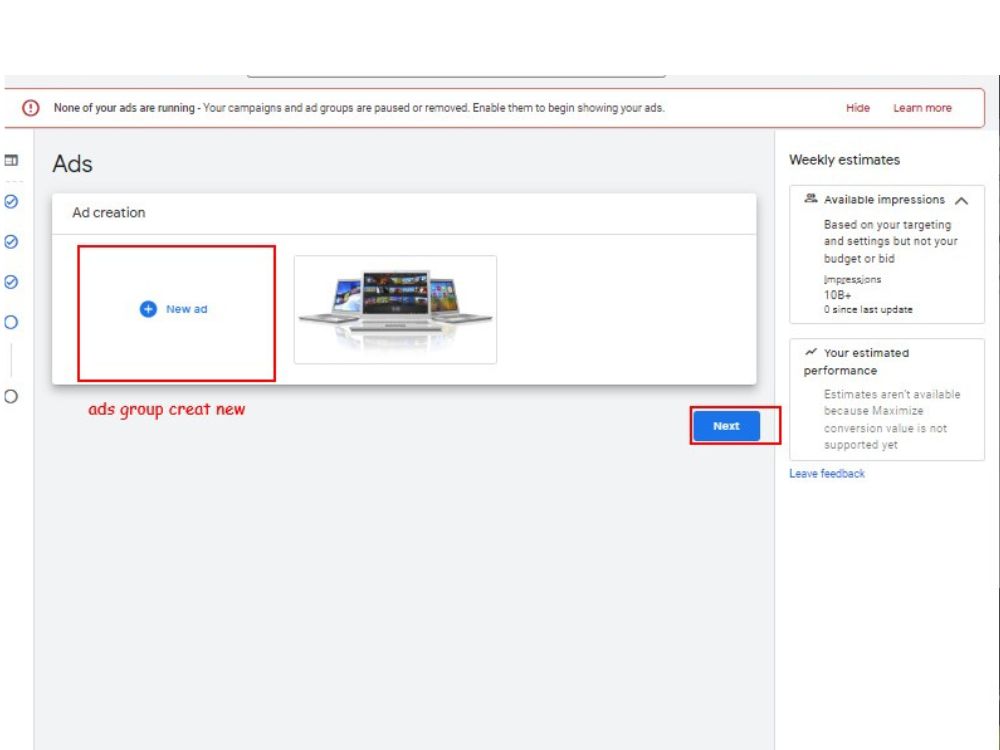
Task: Click the 10B+ impressions value
Action: point(837,295)
